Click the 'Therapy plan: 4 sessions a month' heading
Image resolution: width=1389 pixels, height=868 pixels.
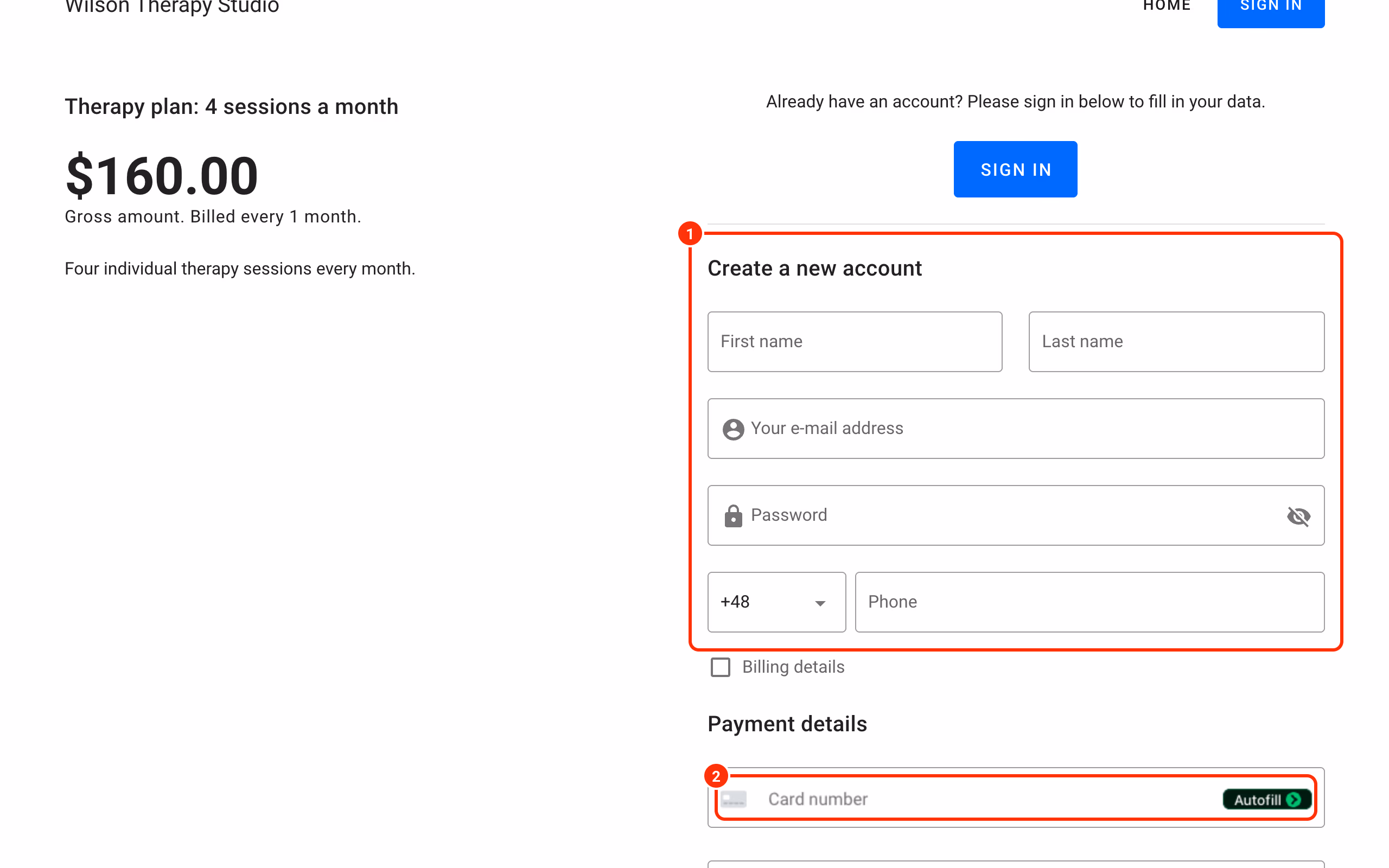(231, 107)
